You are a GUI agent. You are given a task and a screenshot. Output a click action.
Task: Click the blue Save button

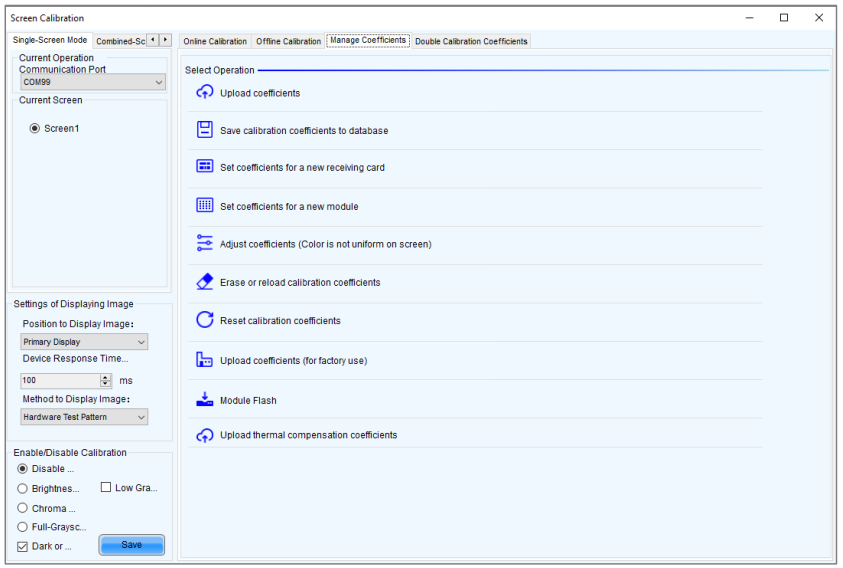[x=132, y=545]
